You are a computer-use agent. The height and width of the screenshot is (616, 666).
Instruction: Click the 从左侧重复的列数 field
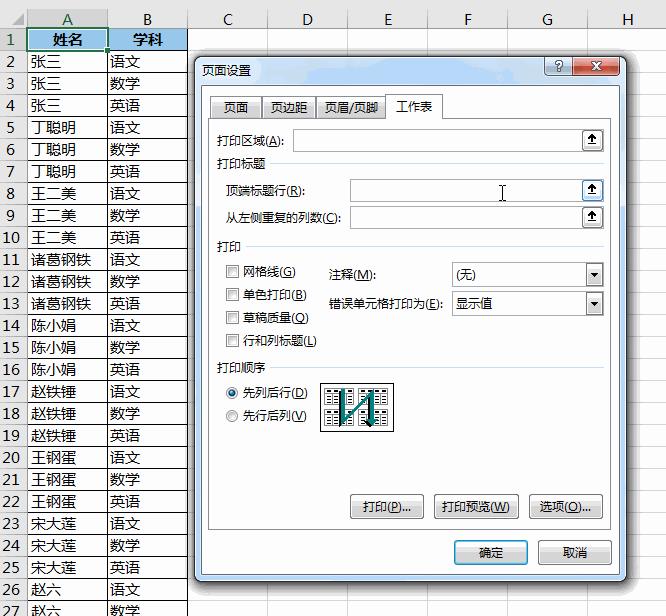pos(466,218)
